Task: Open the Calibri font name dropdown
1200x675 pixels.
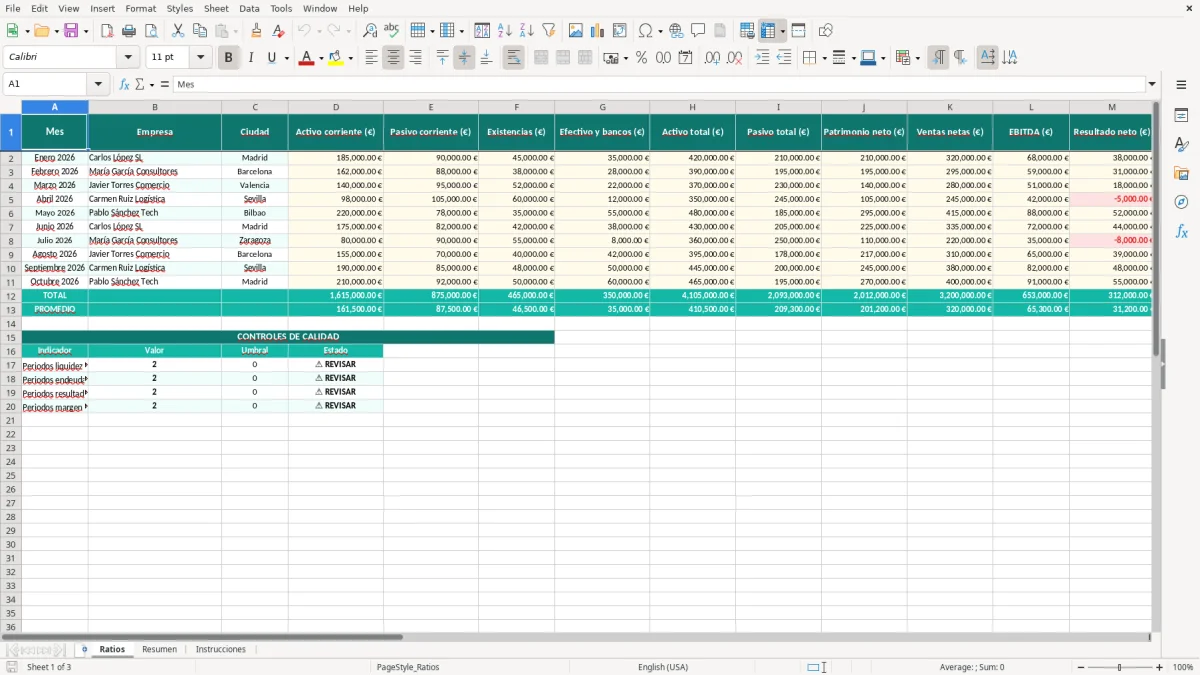Action: tap(128, 58)
